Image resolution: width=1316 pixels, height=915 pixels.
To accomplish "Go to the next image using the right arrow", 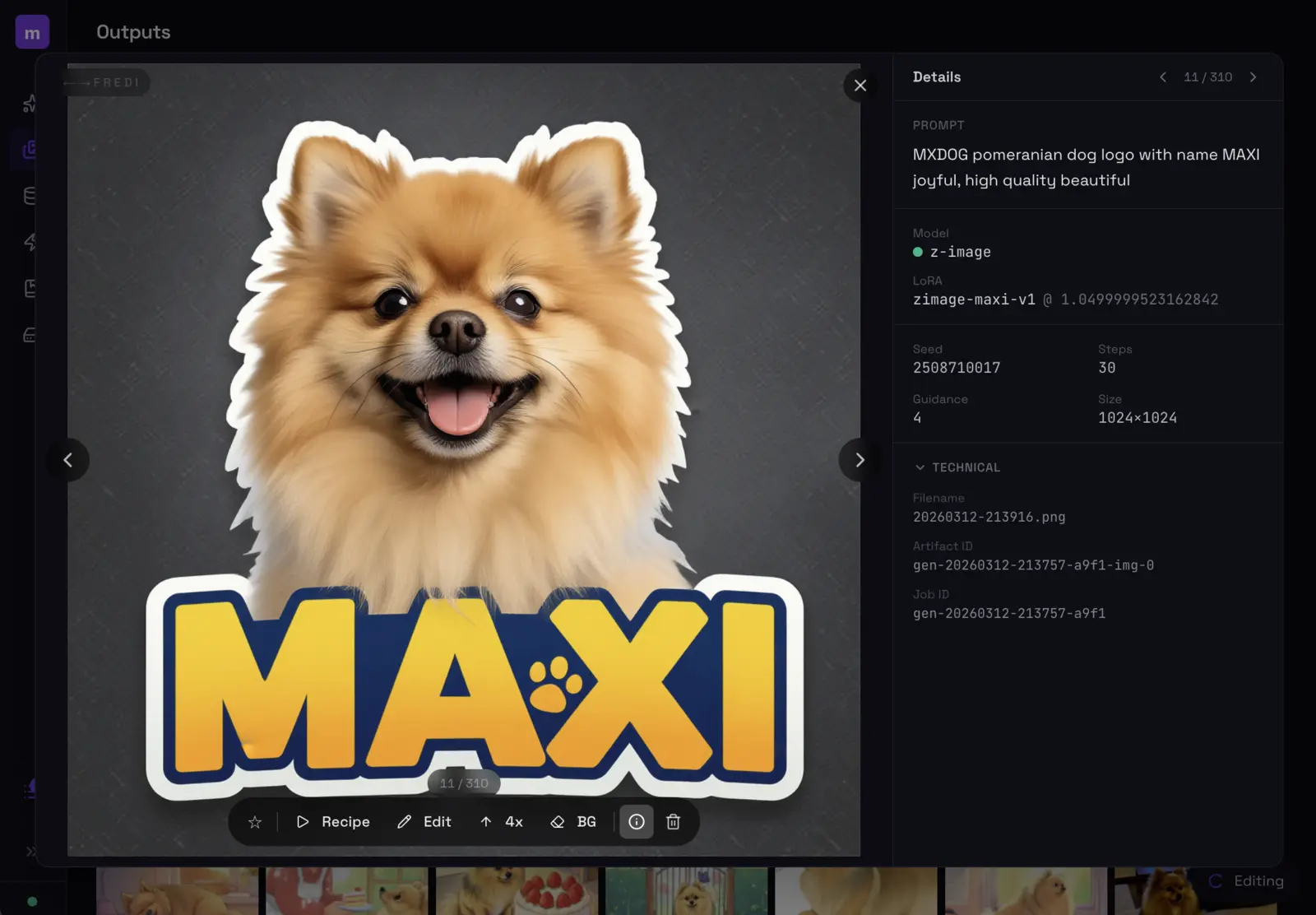I will [860, 460].
